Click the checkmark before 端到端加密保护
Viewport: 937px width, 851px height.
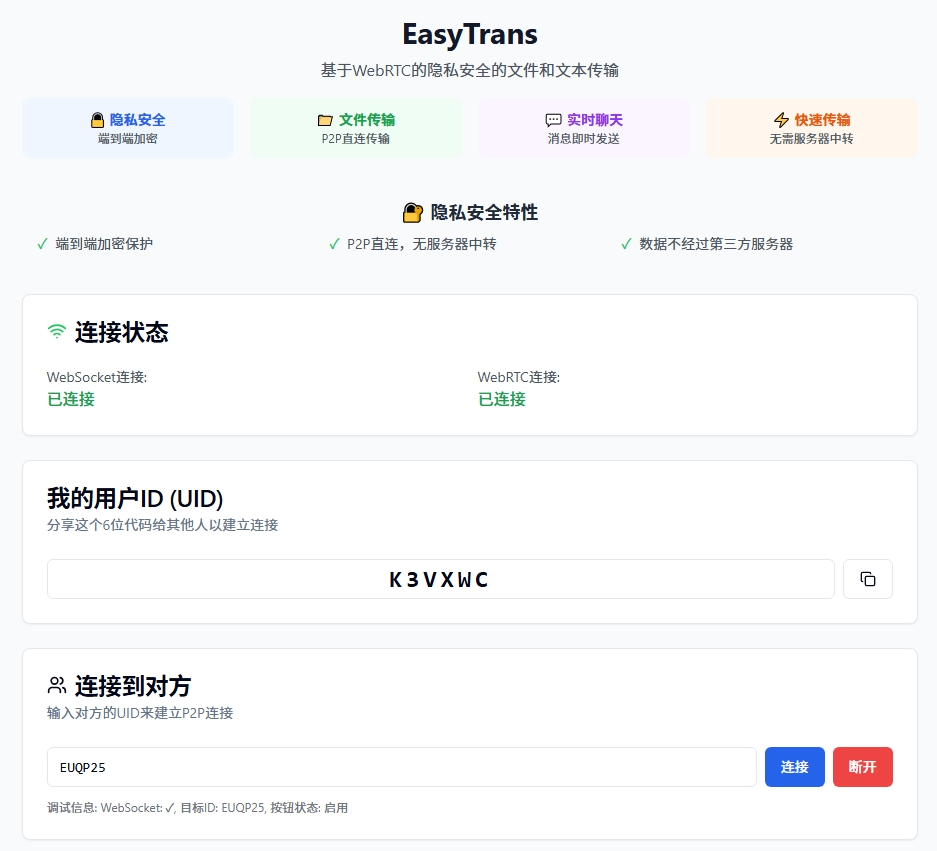42,244
